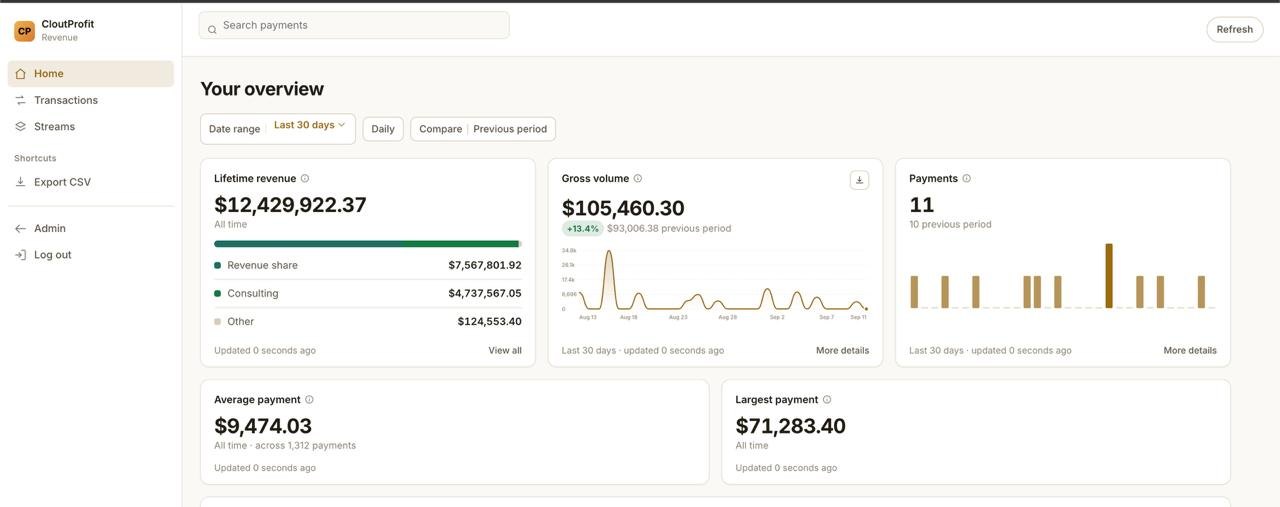Open the Daily granularity selector
Screen dimensions: 1280x507
point(383,129)
